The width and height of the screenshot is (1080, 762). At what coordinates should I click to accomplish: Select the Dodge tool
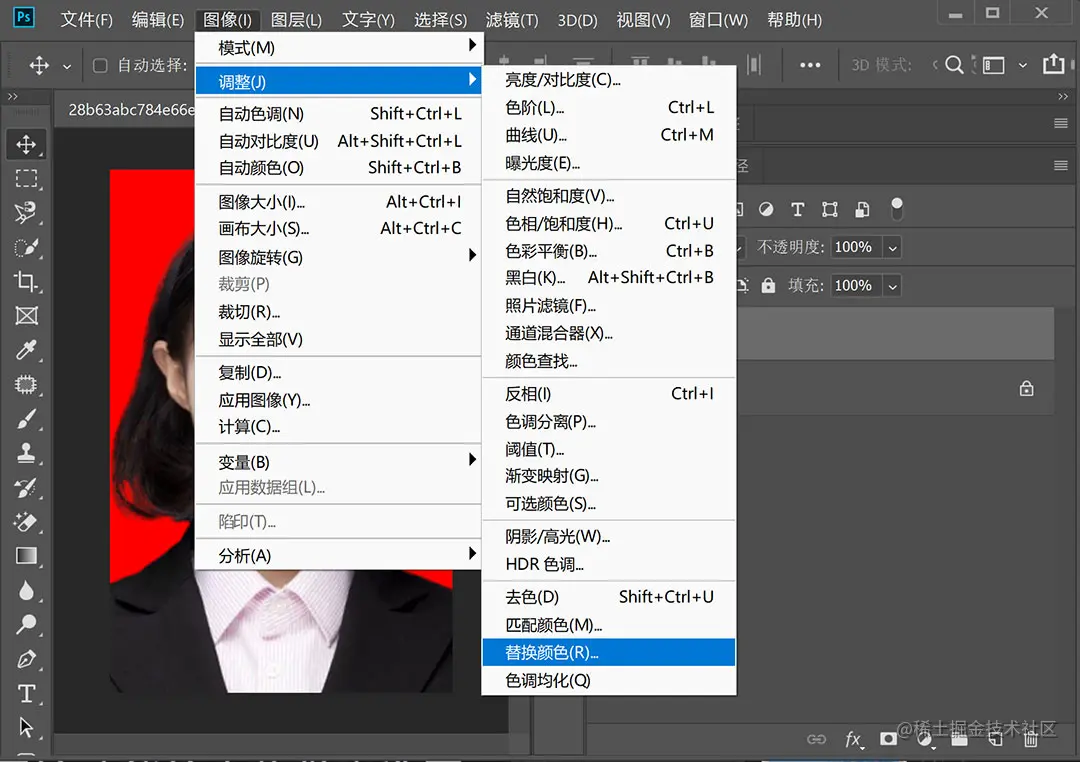(x=26, y=625)
